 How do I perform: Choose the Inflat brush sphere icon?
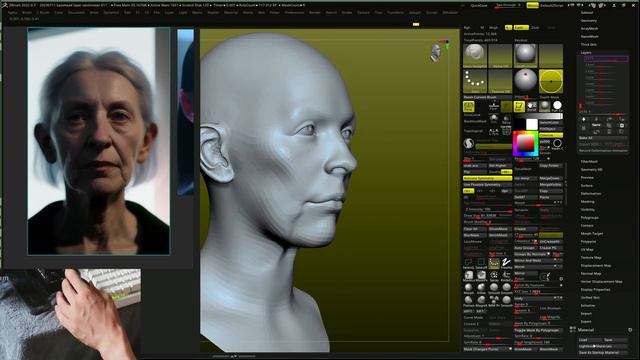coord(482,288)
